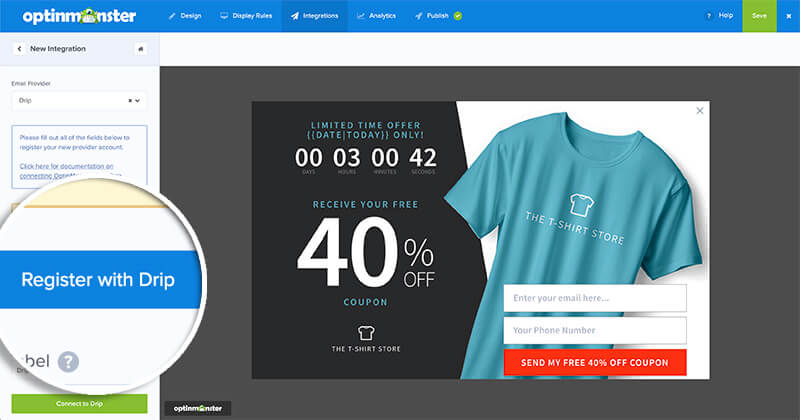Click the email input field in popup

pyautogui.click(x=595, y=298)
